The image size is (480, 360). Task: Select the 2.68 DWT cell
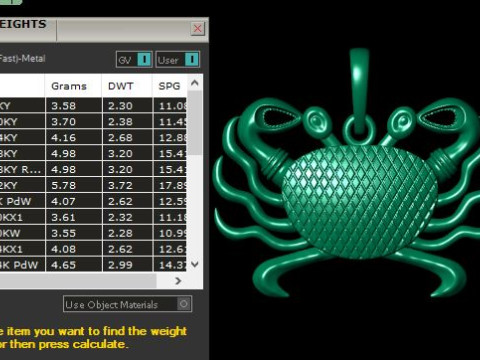coord(128,138)
